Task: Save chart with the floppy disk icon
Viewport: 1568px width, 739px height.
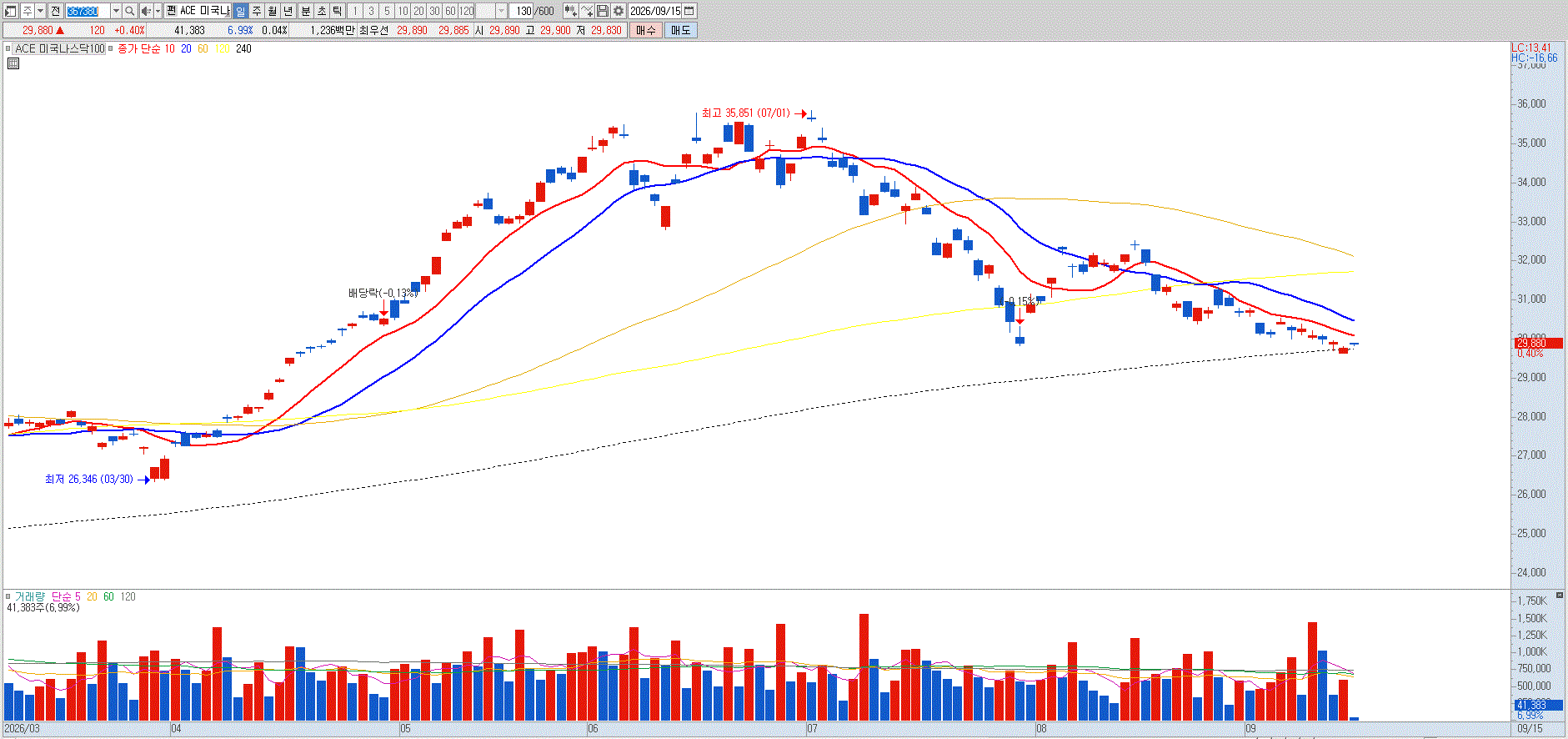Action: (603, 11)
